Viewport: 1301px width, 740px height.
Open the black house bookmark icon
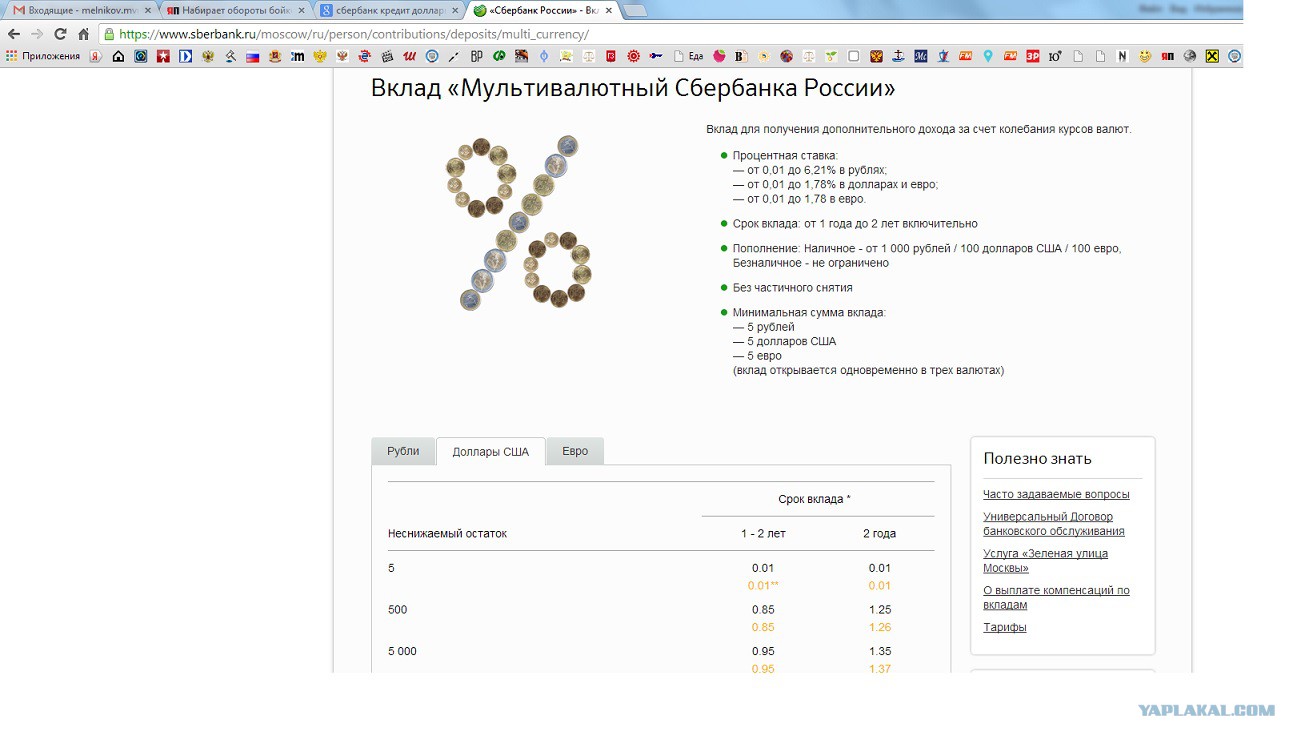pyautogui.click(x=119, y=56)
